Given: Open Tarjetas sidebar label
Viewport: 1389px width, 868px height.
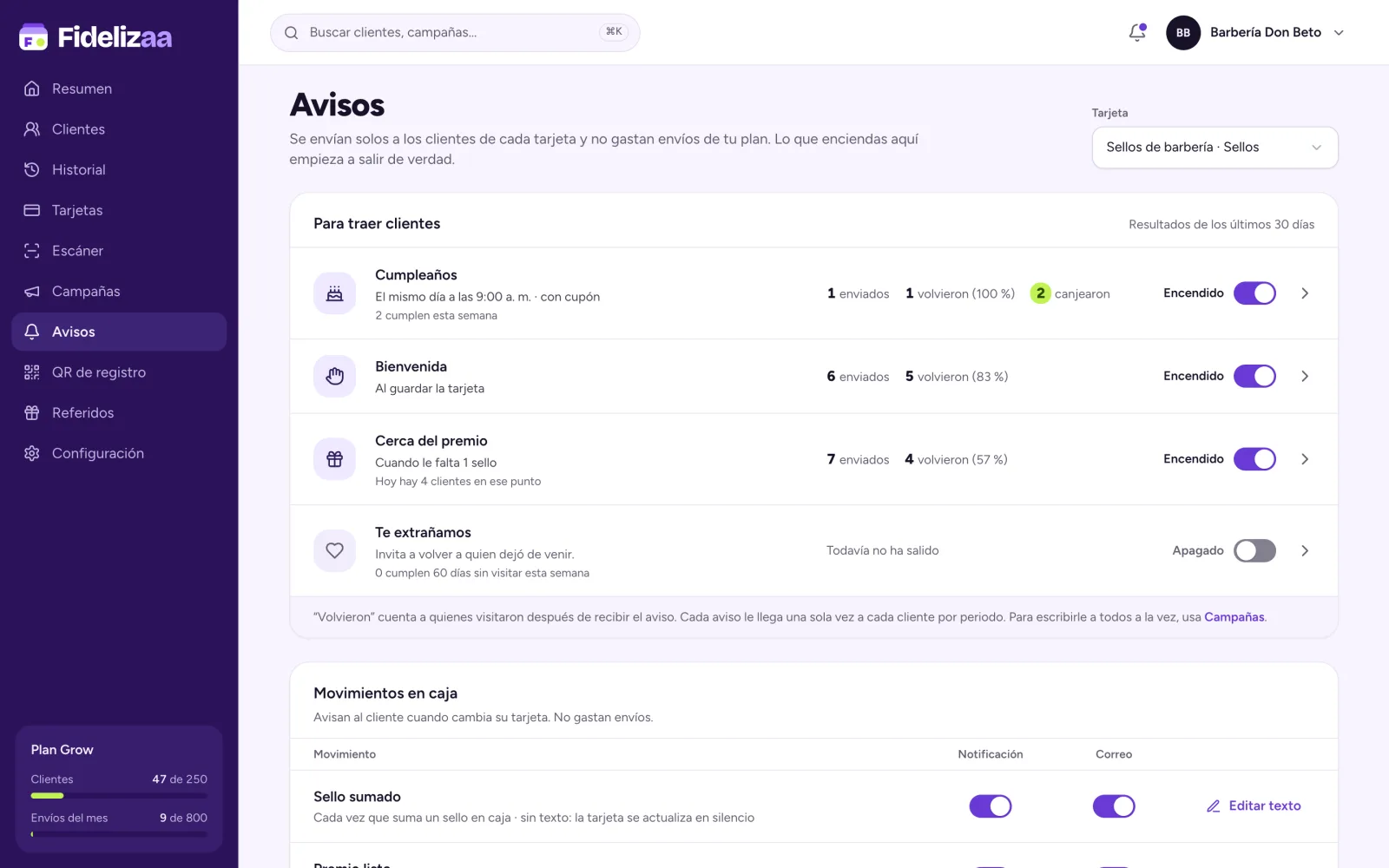Looking at the screenshot, I should [x=77, y=210].
